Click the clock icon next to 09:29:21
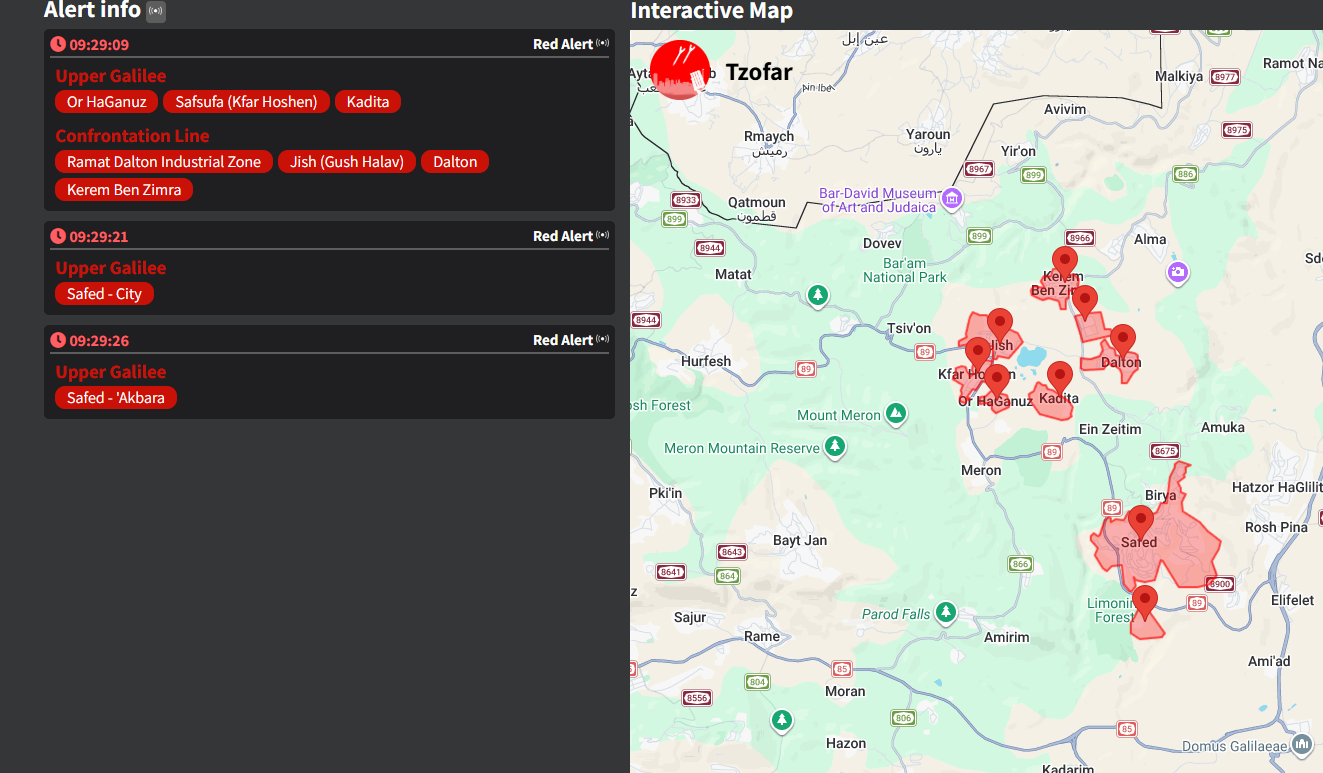1323x773 pixels. click(x=58, y=236)
